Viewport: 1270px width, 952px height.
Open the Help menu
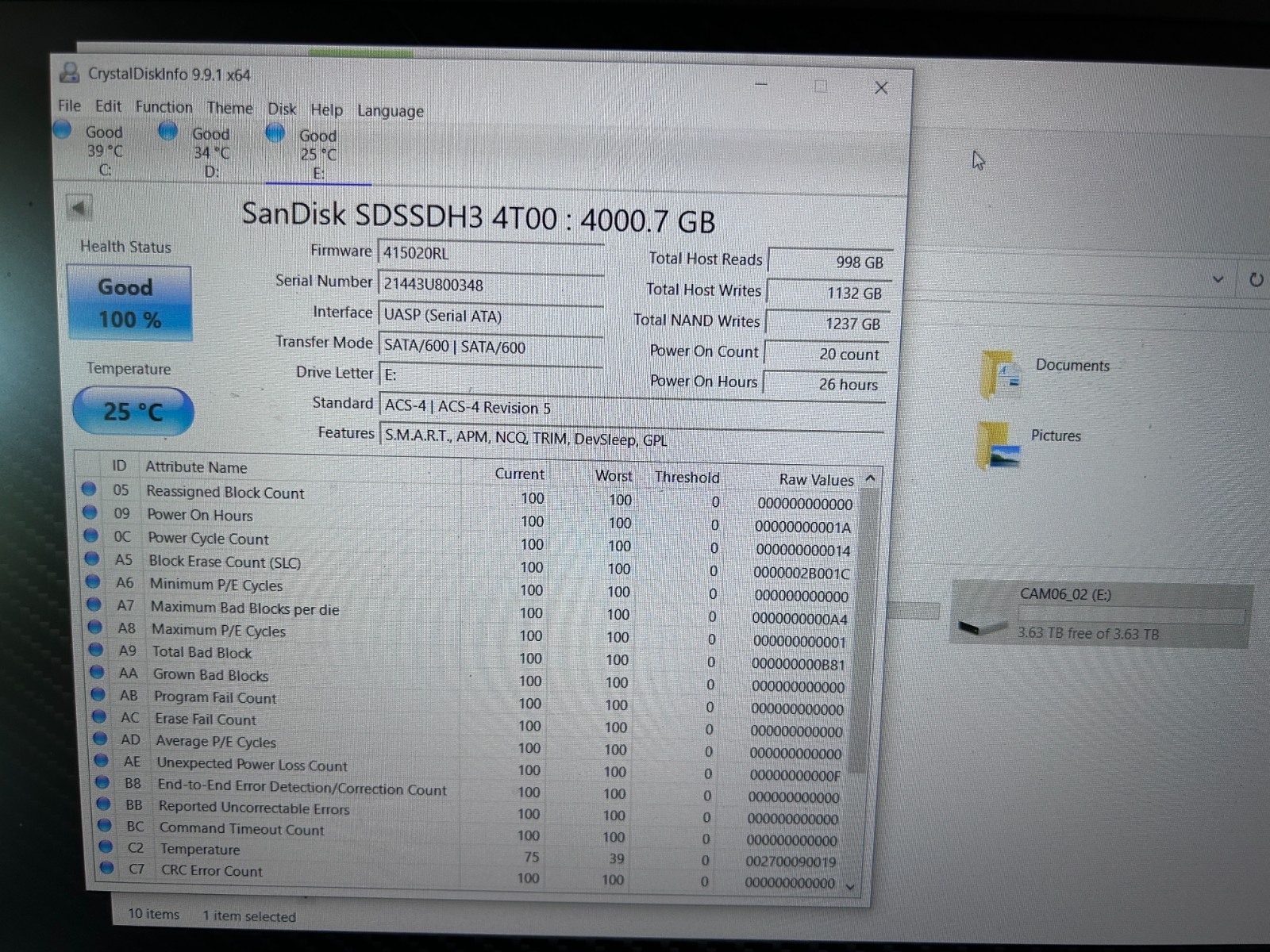(x=326, y=109)
